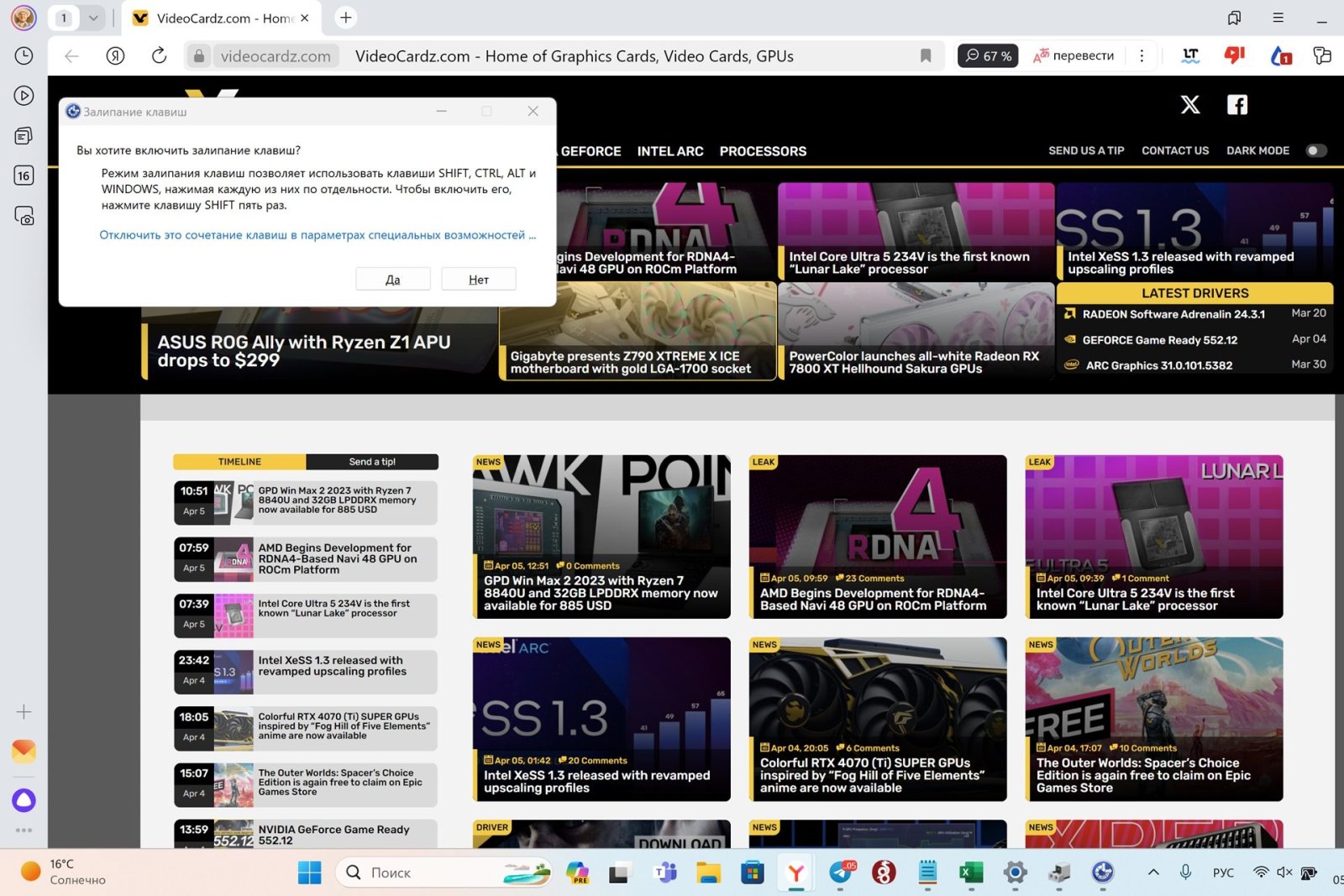Click the browser reload page icon
This screenshot has height=896, width=1344.
159,56
